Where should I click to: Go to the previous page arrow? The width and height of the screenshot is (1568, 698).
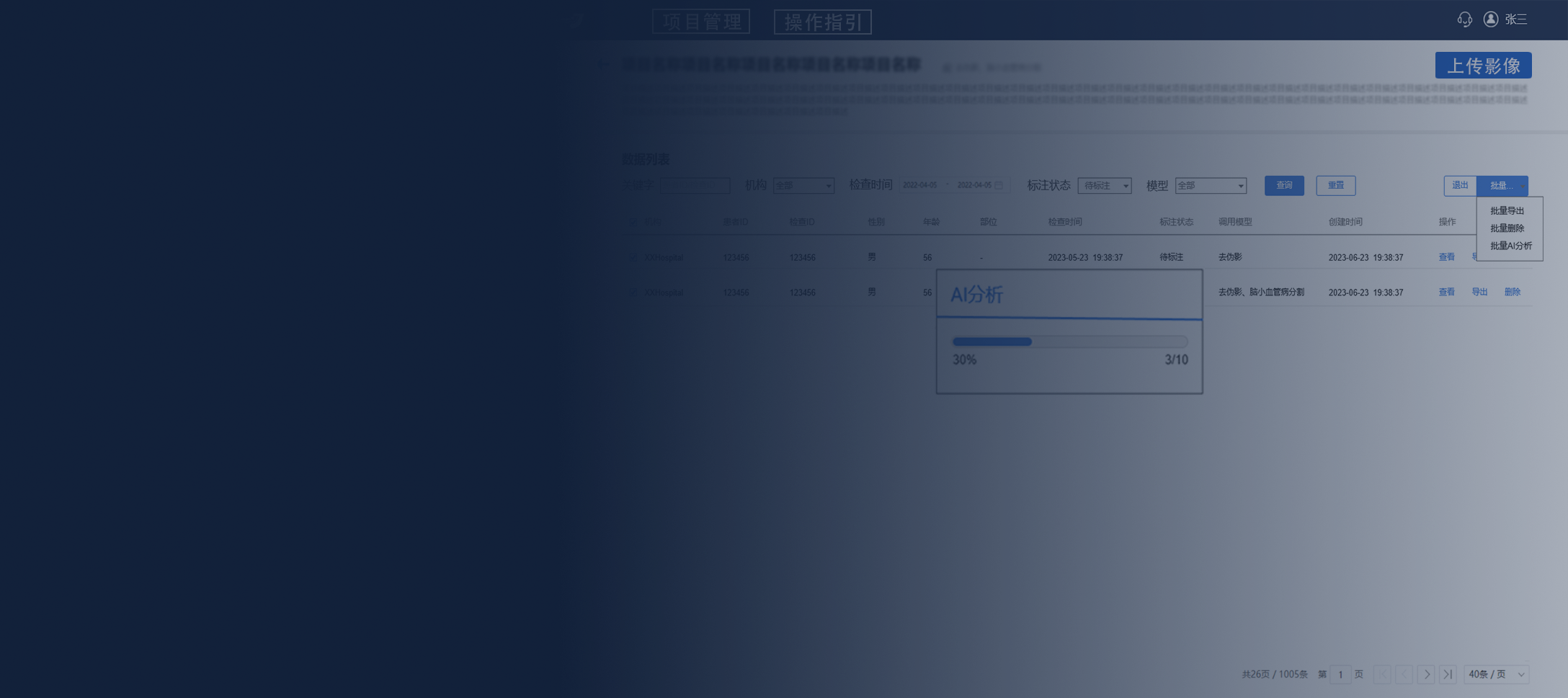(1404, 674)
